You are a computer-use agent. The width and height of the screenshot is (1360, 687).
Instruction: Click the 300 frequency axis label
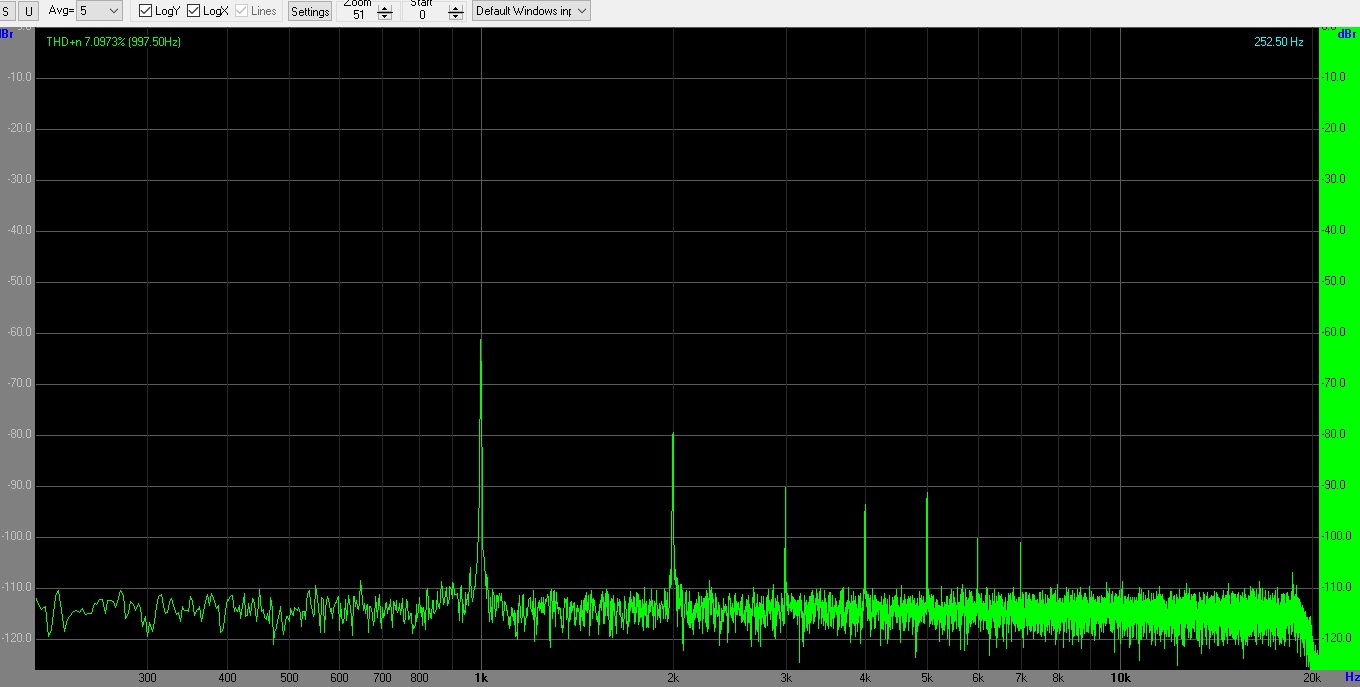(148, 678)
